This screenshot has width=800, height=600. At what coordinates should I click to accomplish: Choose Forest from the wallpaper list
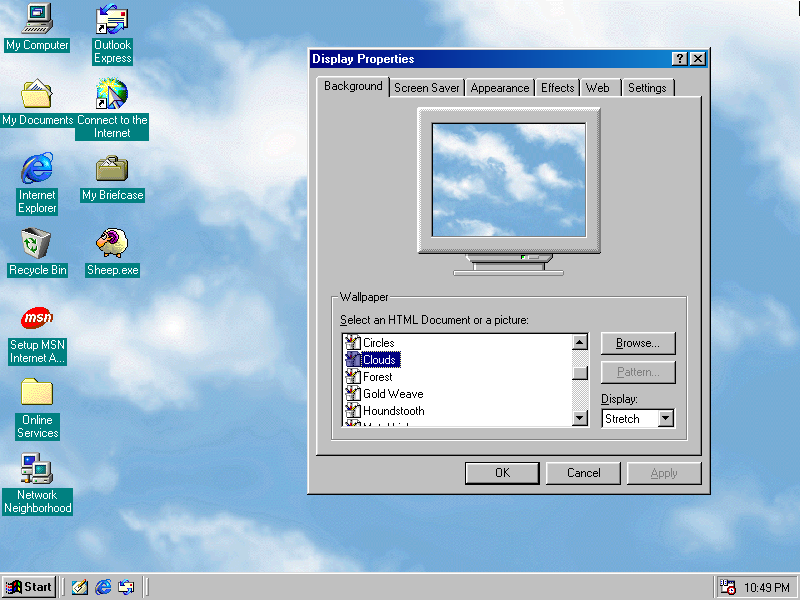pos(378,377)
